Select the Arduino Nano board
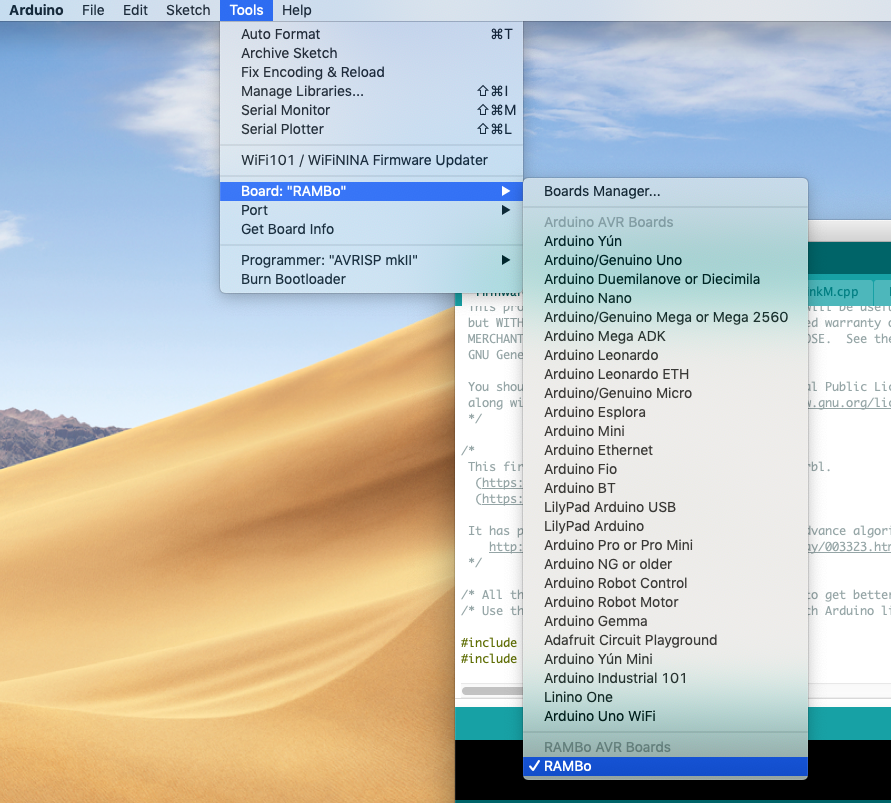 [x=665, y=298]
